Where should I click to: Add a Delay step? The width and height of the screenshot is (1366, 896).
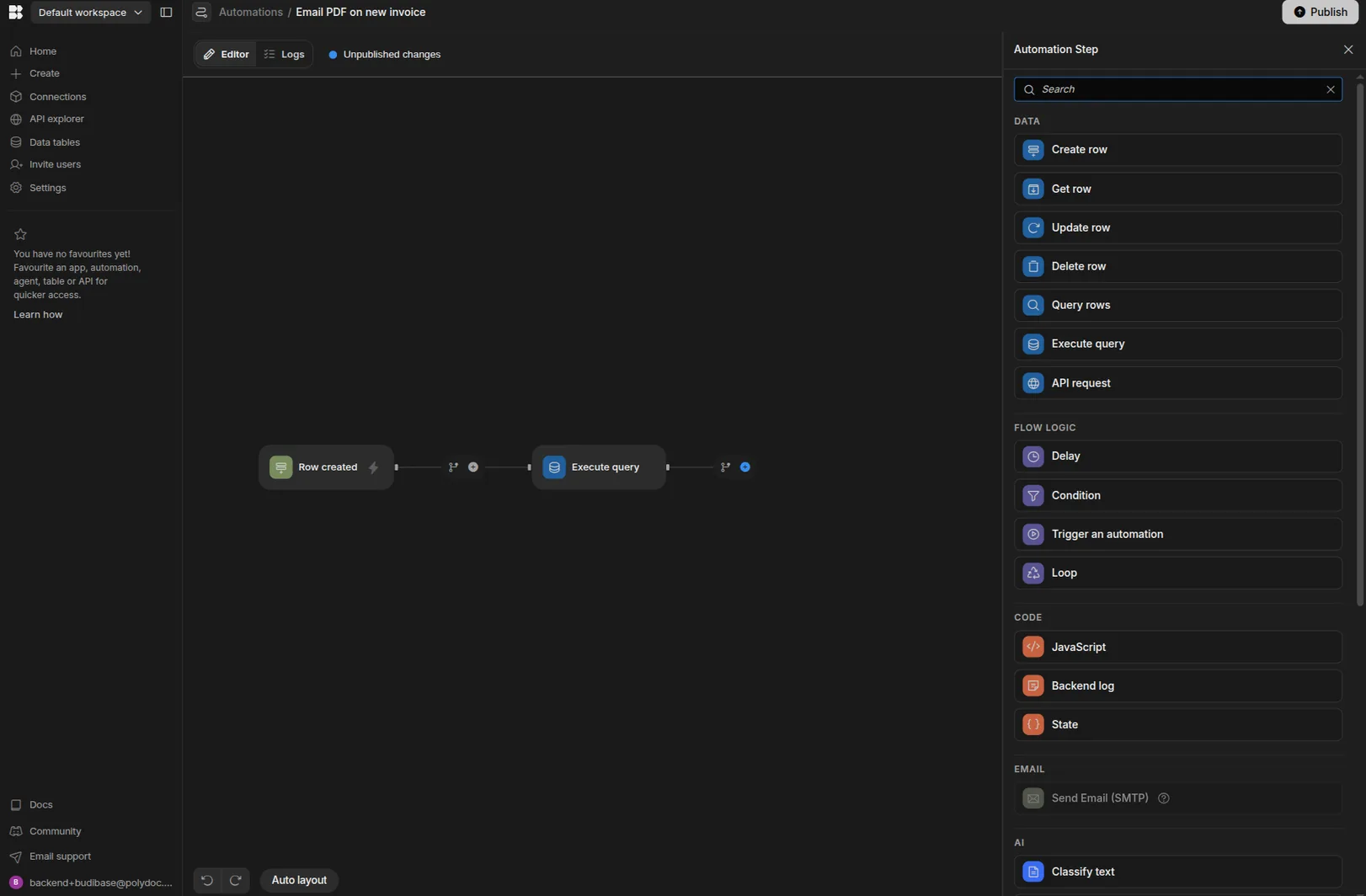coord(1178,456)
